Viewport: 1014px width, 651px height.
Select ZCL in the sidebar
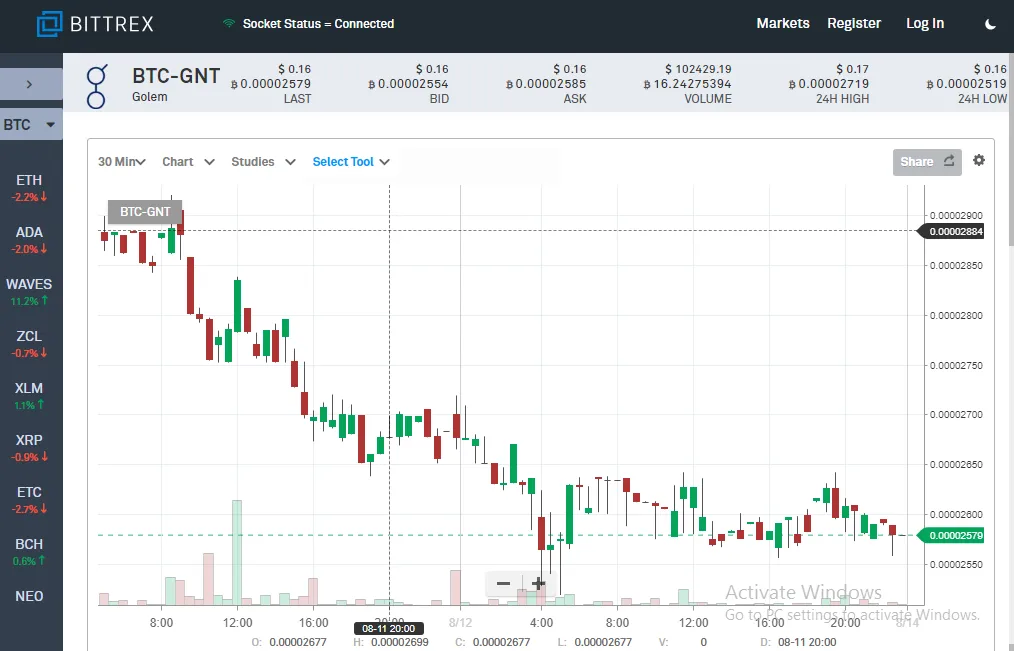coord(29,343)
